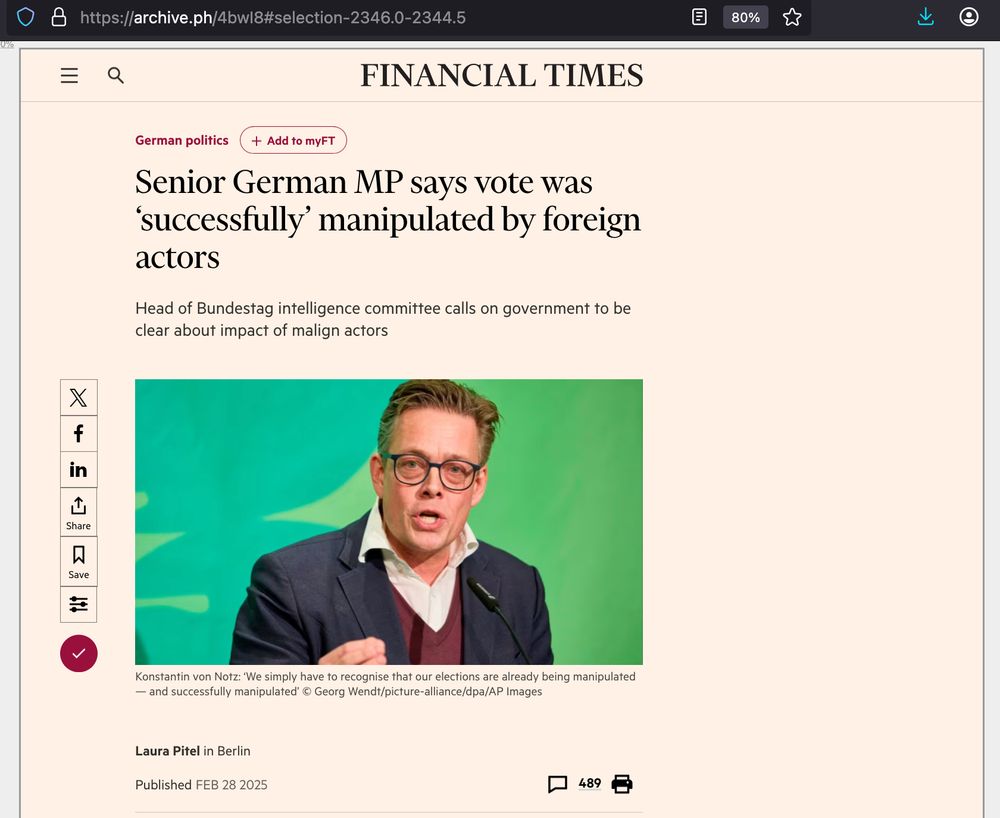Open reader view from the address bar
This screenshot has width=1000, height=818.
[698, 17]
